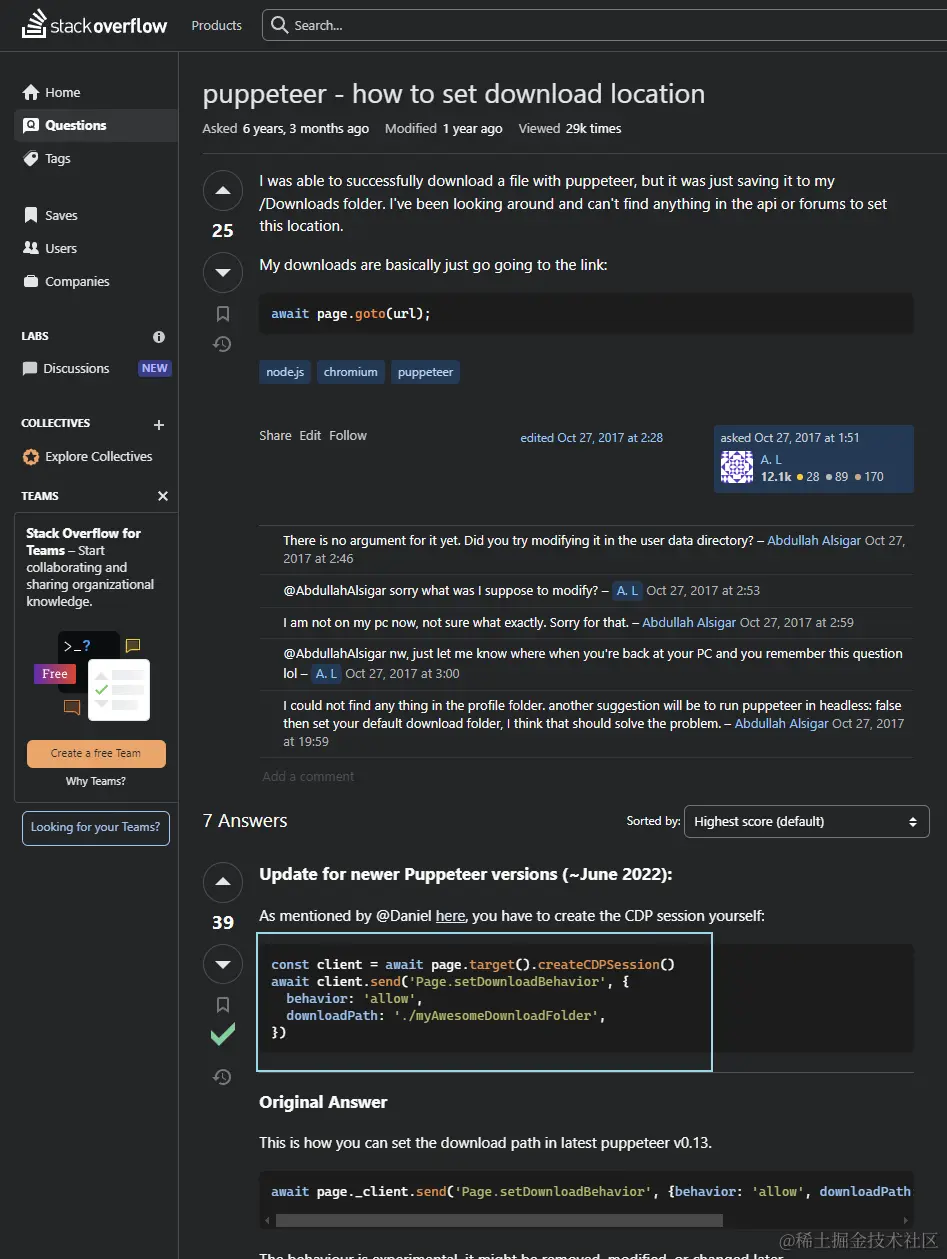Open the Why Teams? link
Screen dimensions: 947x1259
pyautogui.click(x=96, y=781)
